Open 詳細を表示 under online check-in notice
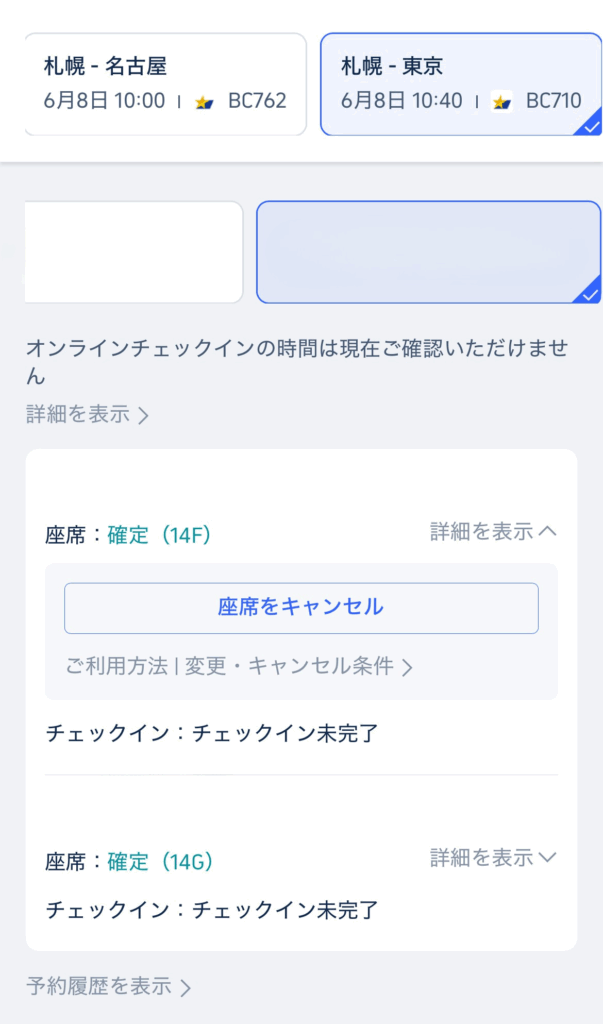Screen dimensions: 603x1024 click(x=88, y=415)
